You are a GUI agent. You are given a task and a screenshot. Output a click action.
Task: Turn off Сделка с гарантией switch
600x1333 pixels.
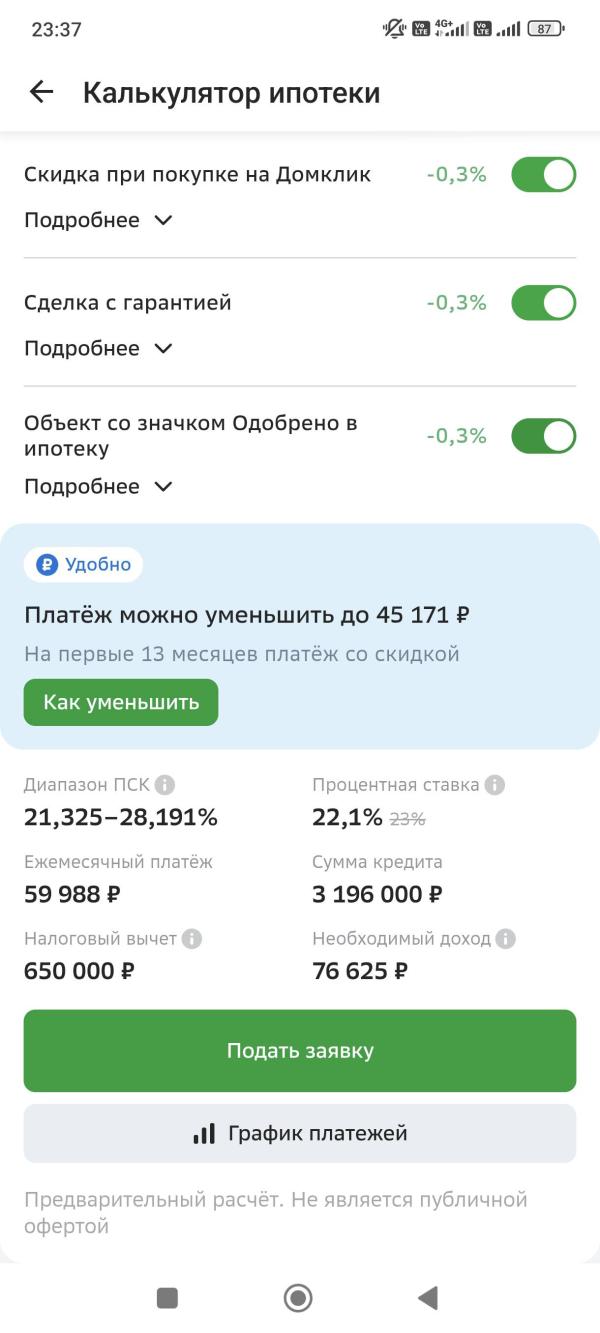[544, 303]
